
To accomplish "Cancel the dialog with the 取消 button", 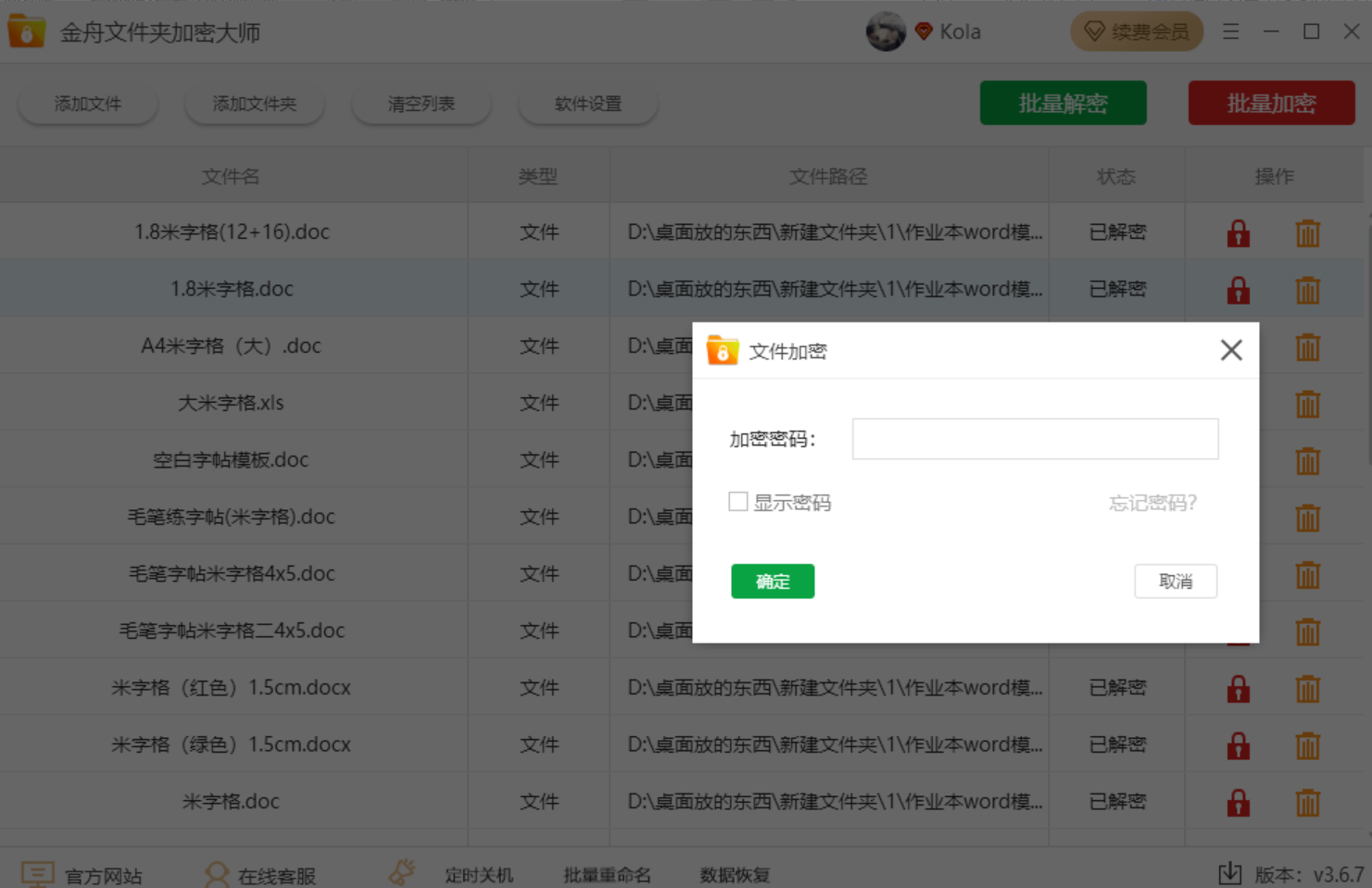I will coord(1176,582).
